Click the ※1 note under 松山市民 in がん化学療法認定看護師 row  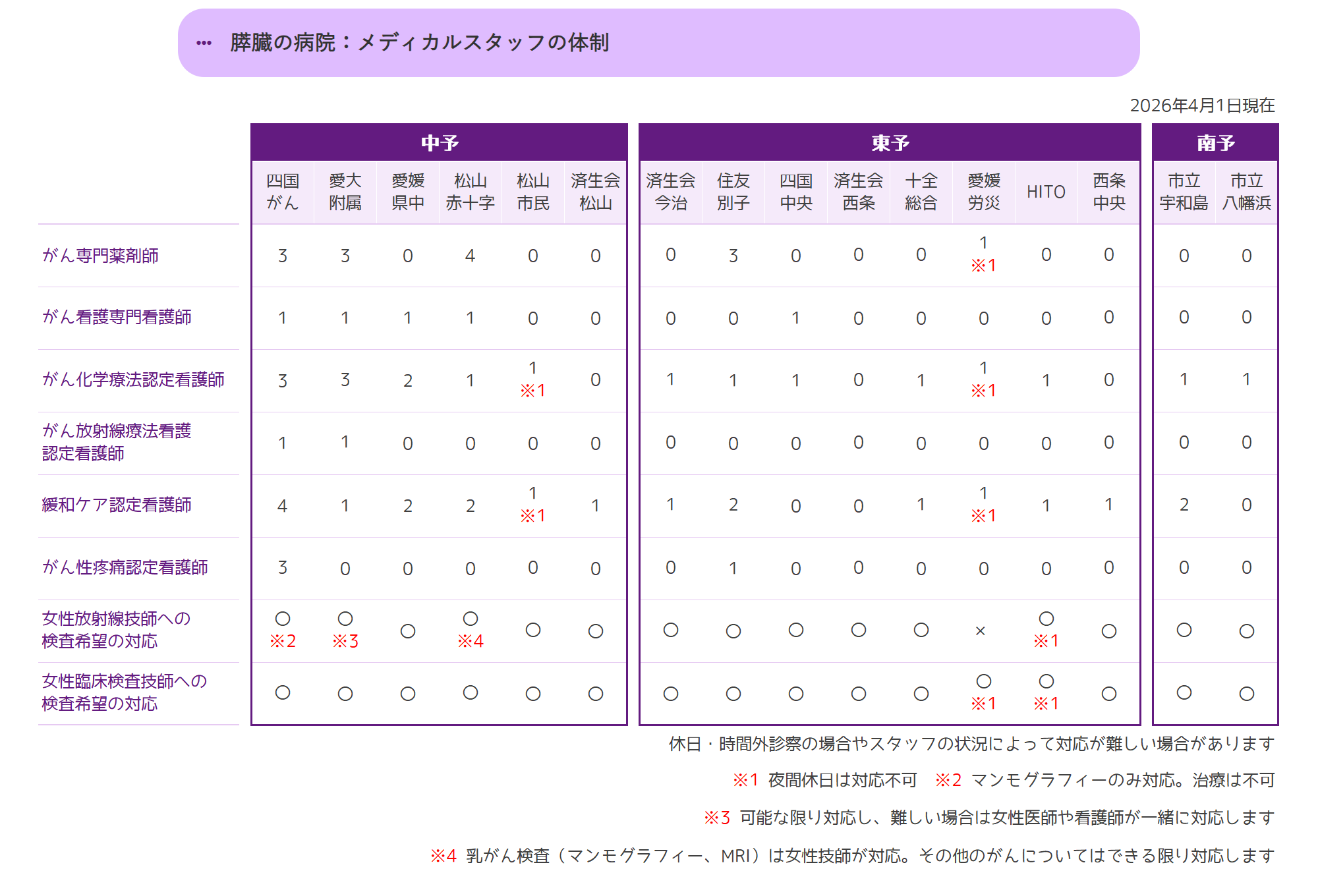(532, 391)
